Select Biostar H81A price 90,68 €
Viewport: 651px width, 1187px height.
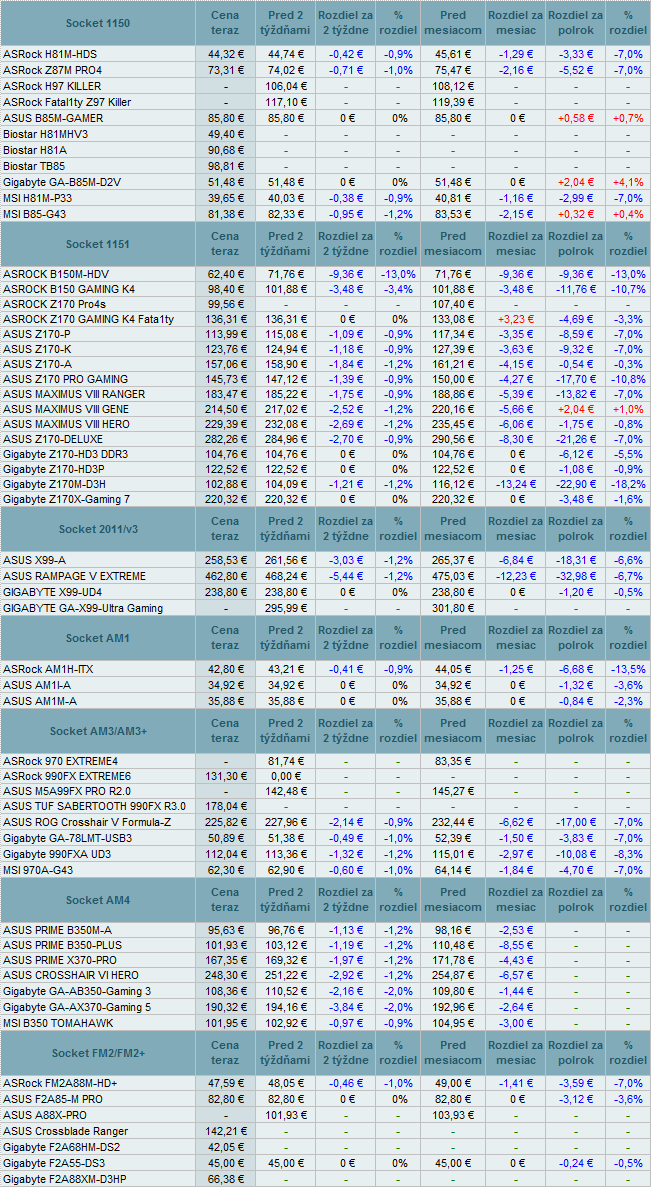pos(225,150)
